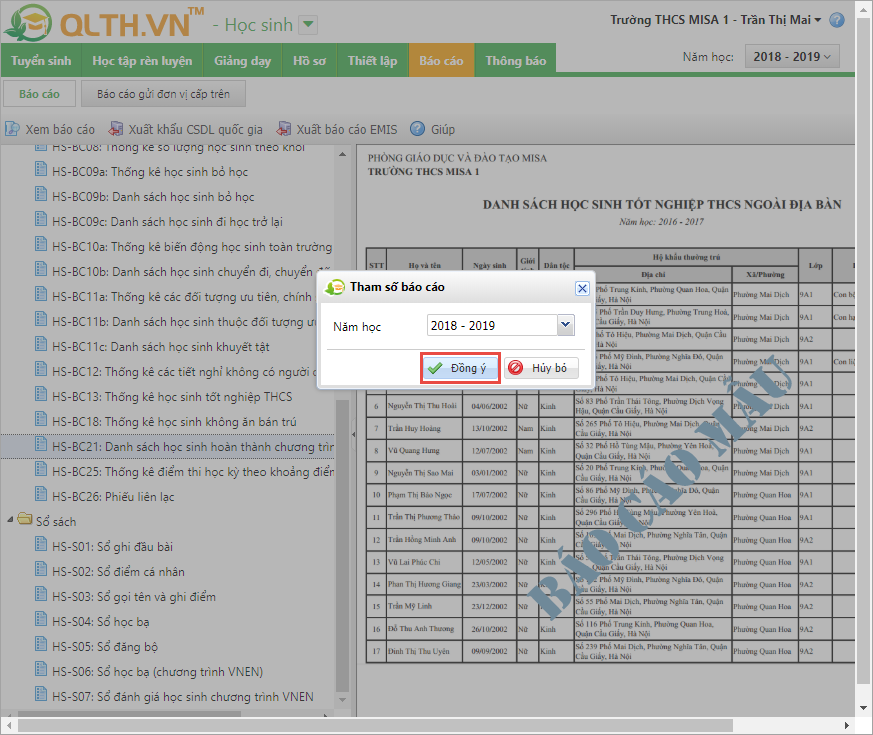Select report HS-BC18 document icon
Screen dimensions: 873x735
(x=41, y=419)
